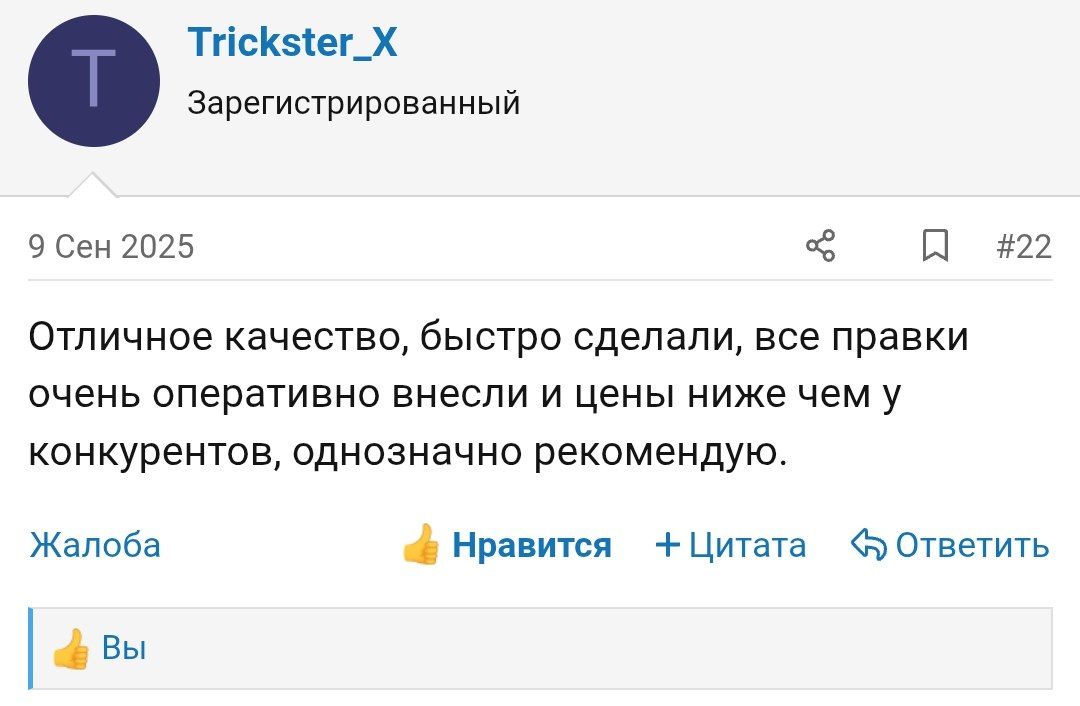This screenshot has height=706, width=1080.
Task: Click the post date 9 Сен 2025
Action: click(111, 246)
